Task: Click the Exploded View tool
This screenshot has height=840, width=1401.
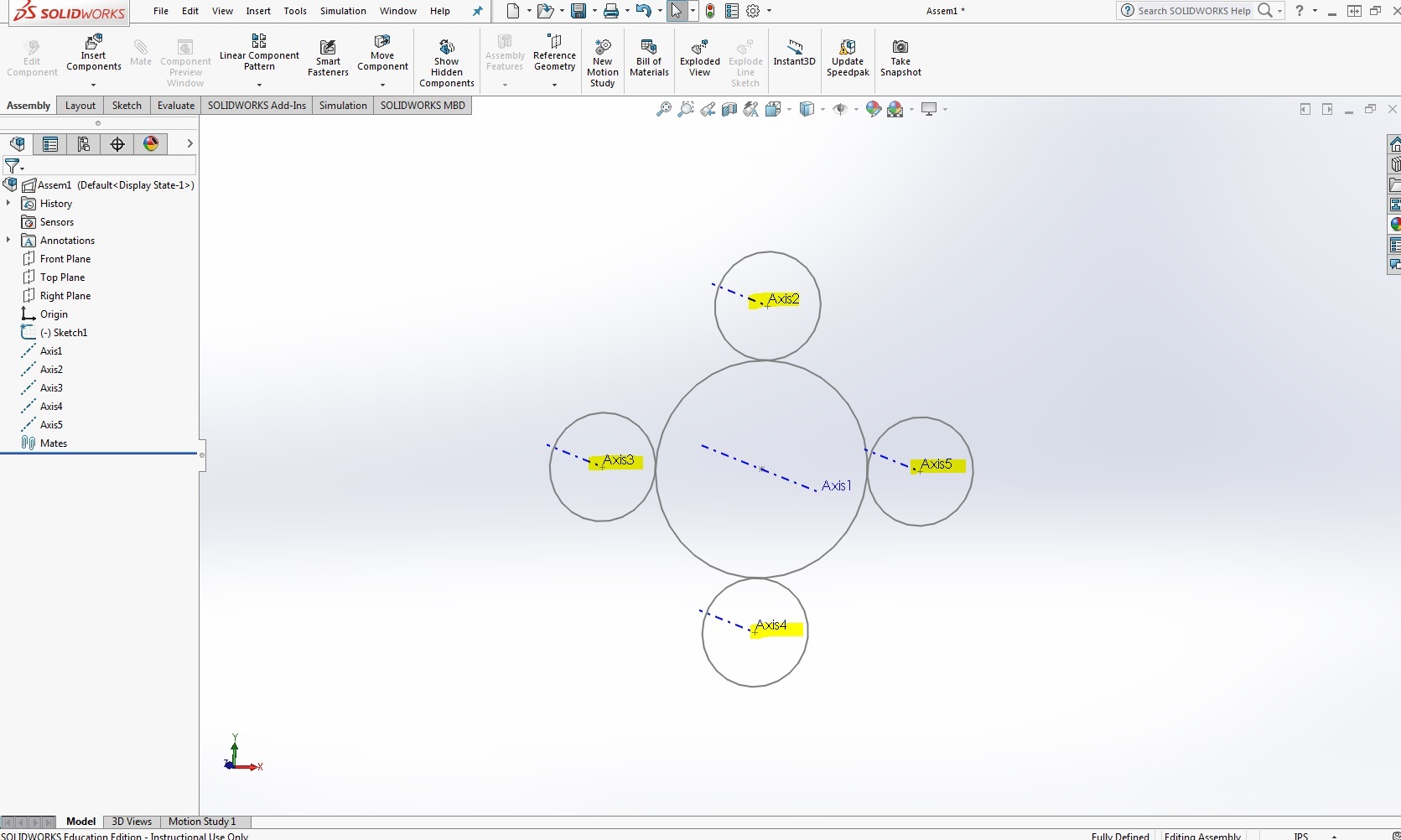Action: [700, 57]
